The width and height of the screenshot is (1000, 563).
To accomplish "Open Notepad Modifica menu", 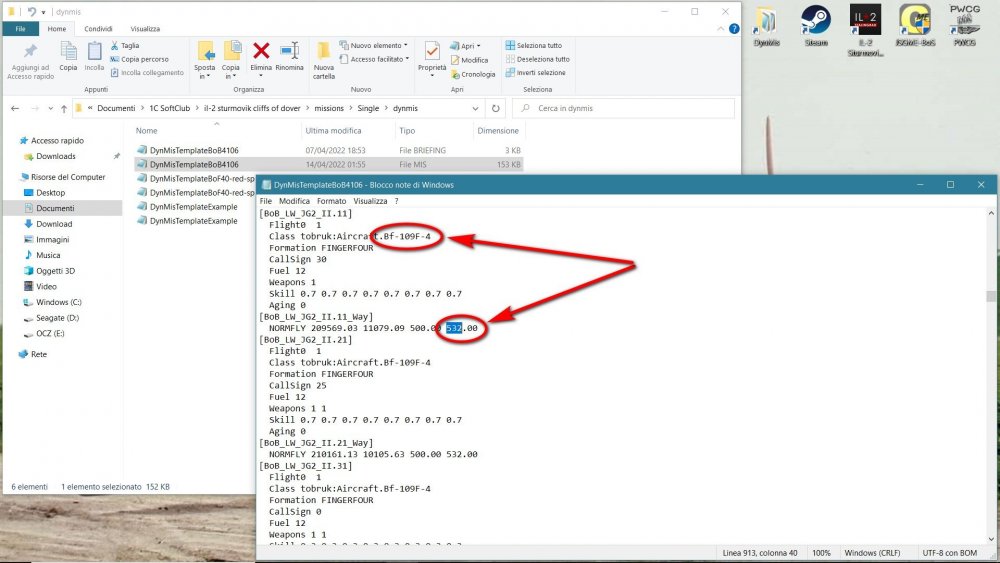I will tap(294, 201).
